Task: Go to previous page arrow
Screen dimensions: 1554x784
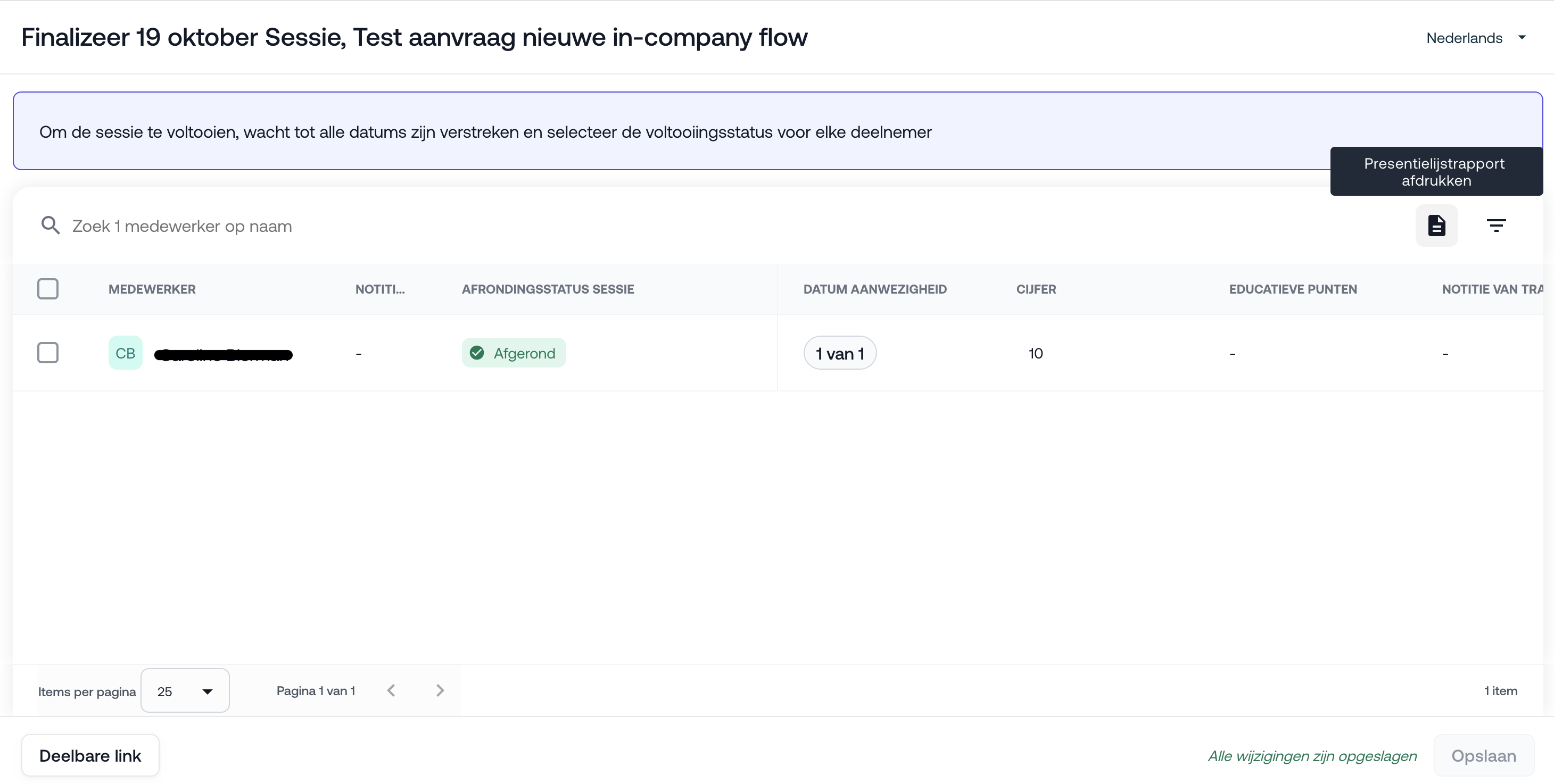Action: [x=391, y=690]
